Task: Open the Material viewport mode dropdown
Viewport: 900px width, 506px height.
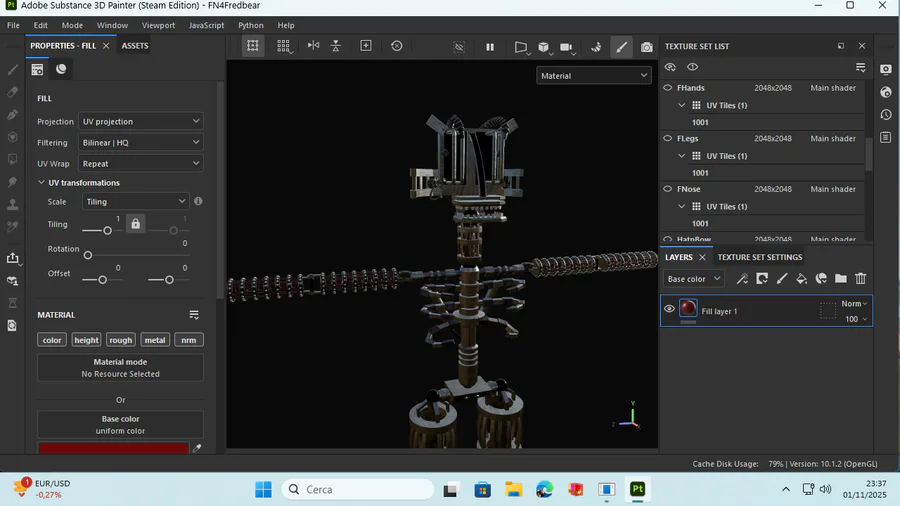Action: pyautogui.click(x=594, y=75)
